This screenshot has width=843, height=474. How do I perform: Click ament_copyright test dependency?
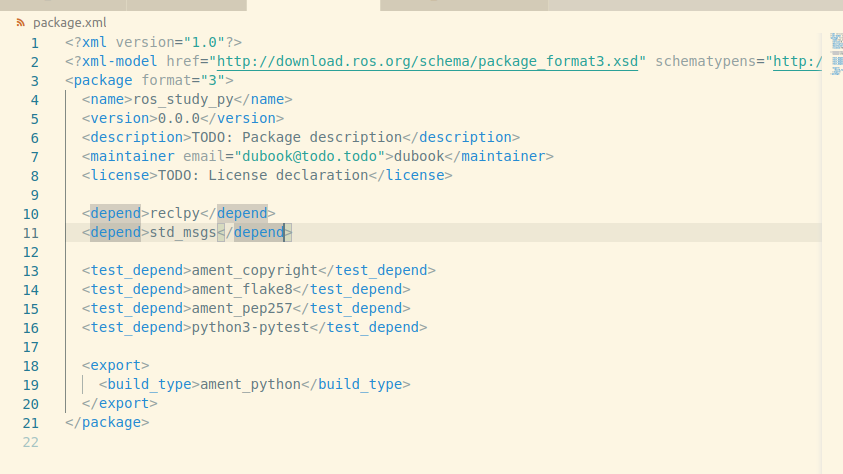tap(255, 270)
